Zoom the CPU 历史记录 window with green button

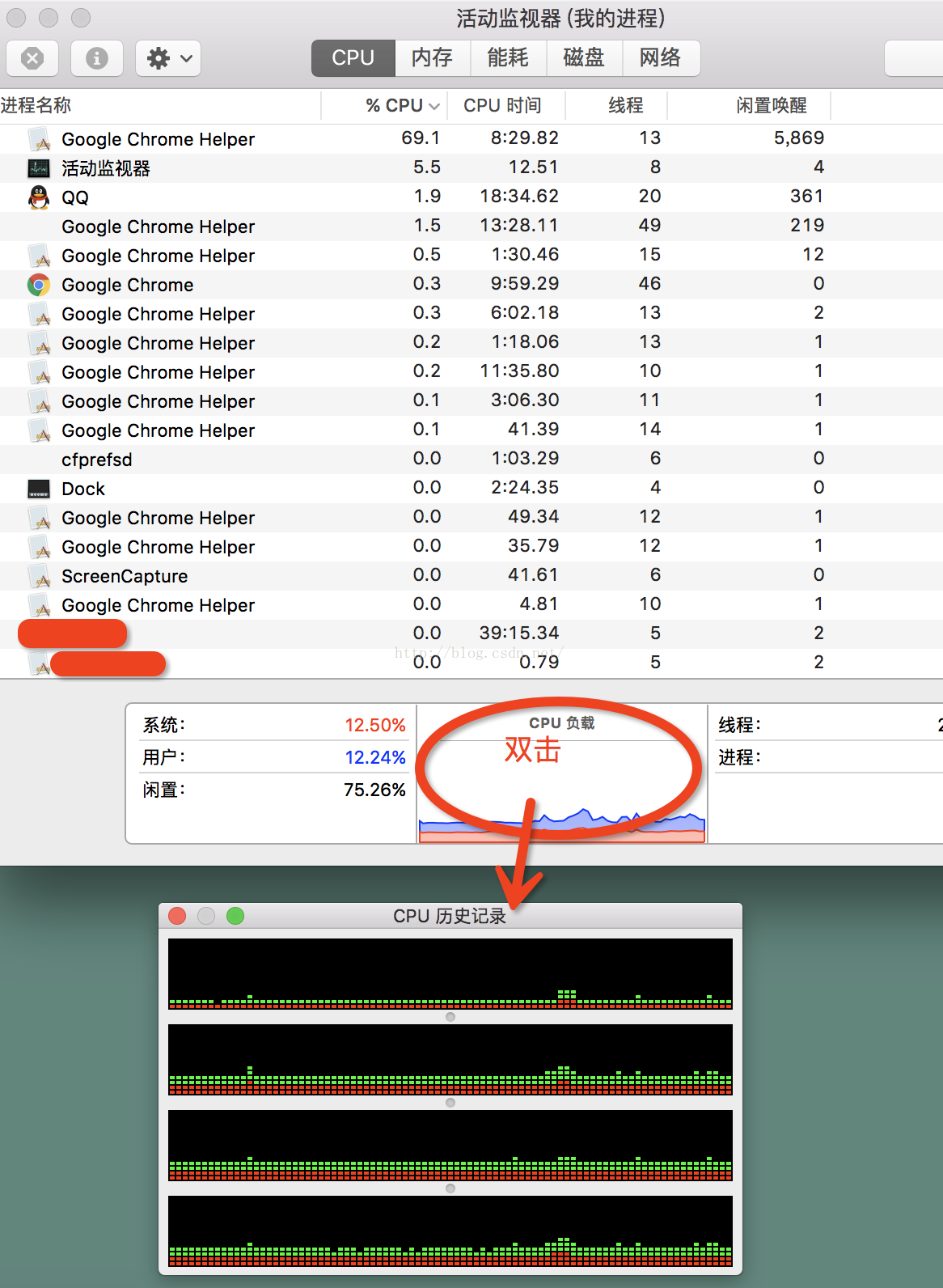click(235, 916)
